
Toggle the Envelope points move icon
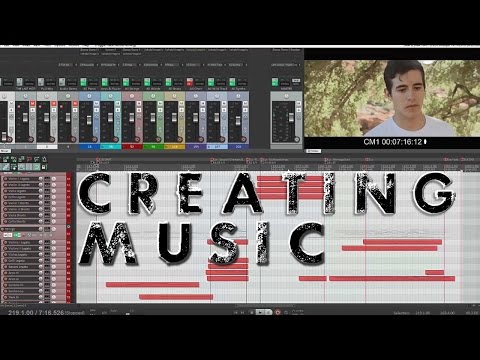(21, 167)
